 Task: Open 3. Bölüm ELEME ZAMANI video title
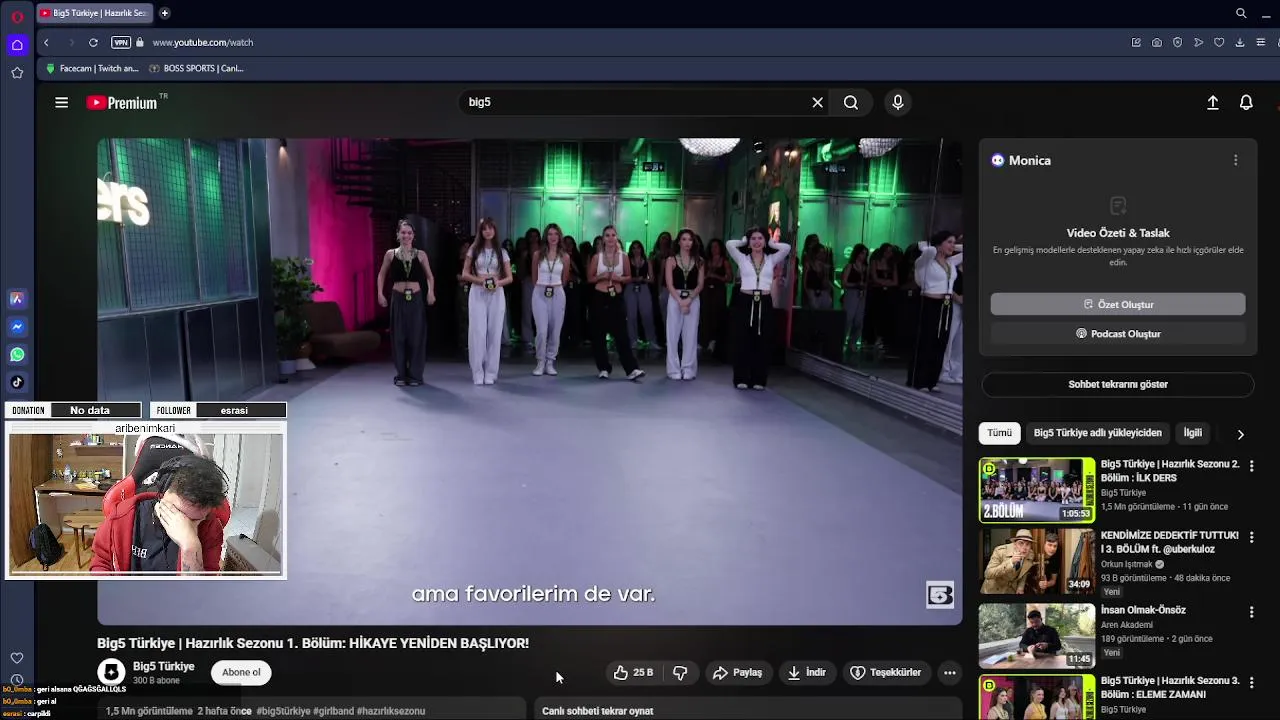pyautogui.click(x=1170, y=687)
